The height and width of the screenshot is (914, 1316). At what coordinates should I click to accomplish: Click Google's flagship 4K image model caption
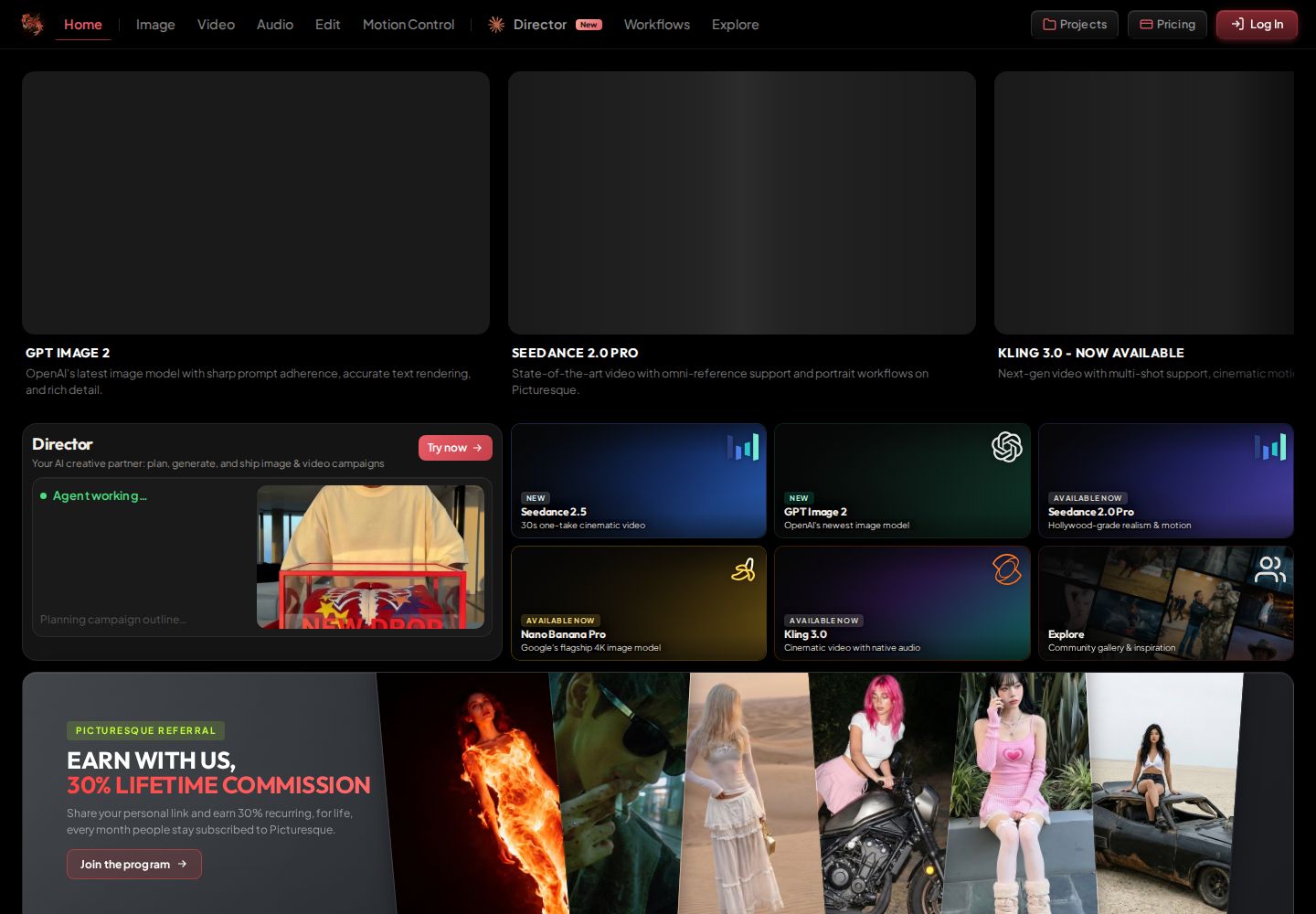[590, 648]
